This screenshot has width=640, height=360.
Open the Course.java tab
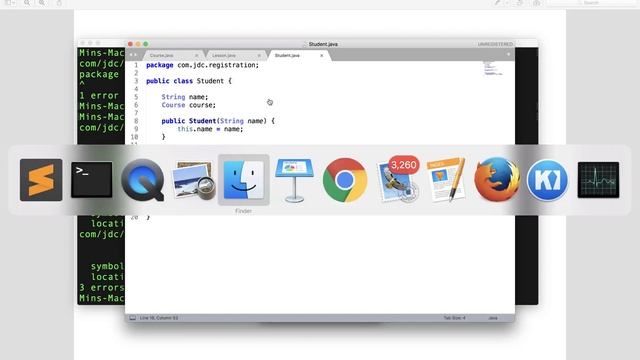point(162,55)
